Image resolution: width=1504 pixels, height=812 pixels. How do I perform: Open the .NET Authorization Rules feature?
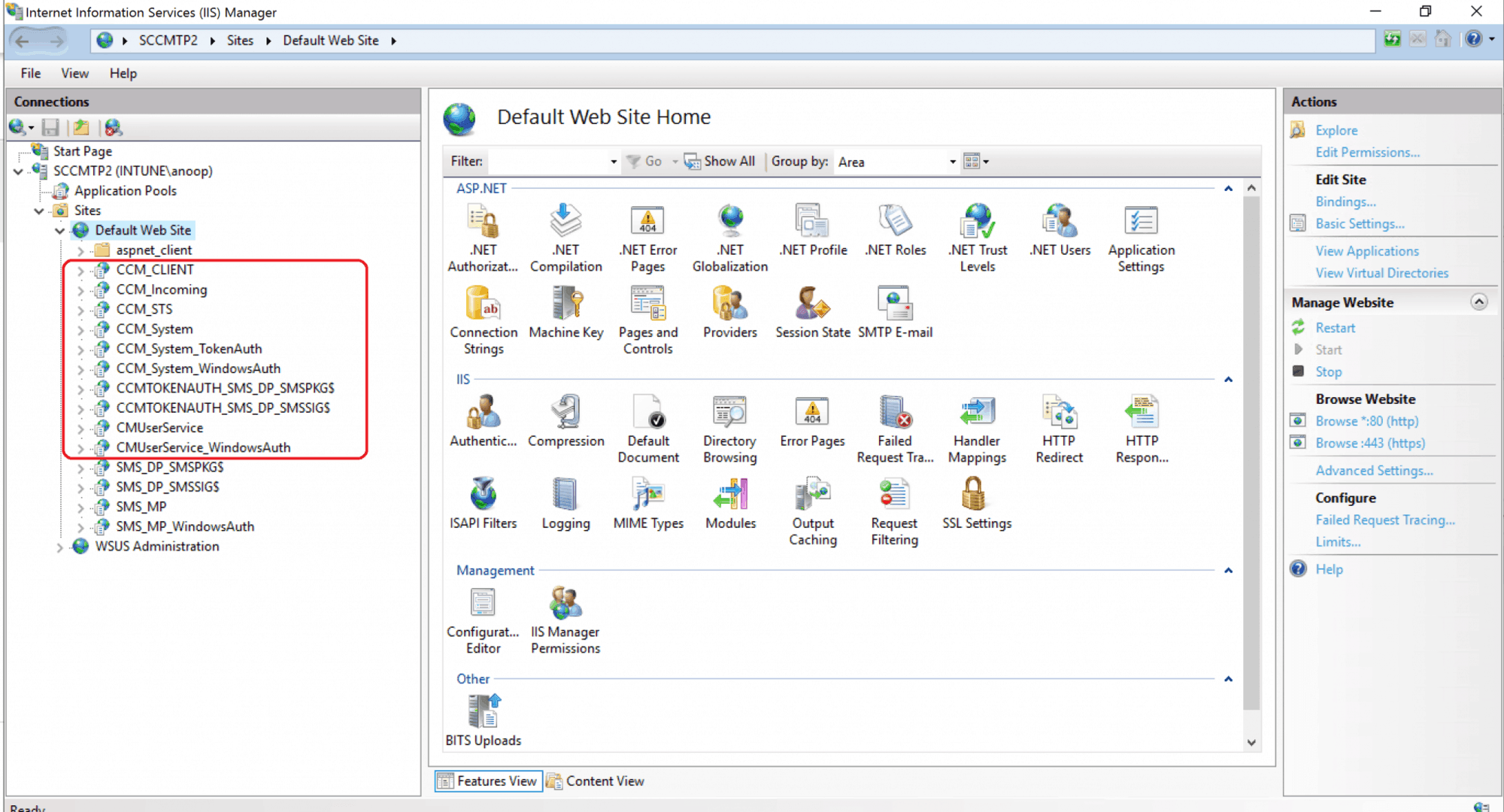(x=483, y=238)
